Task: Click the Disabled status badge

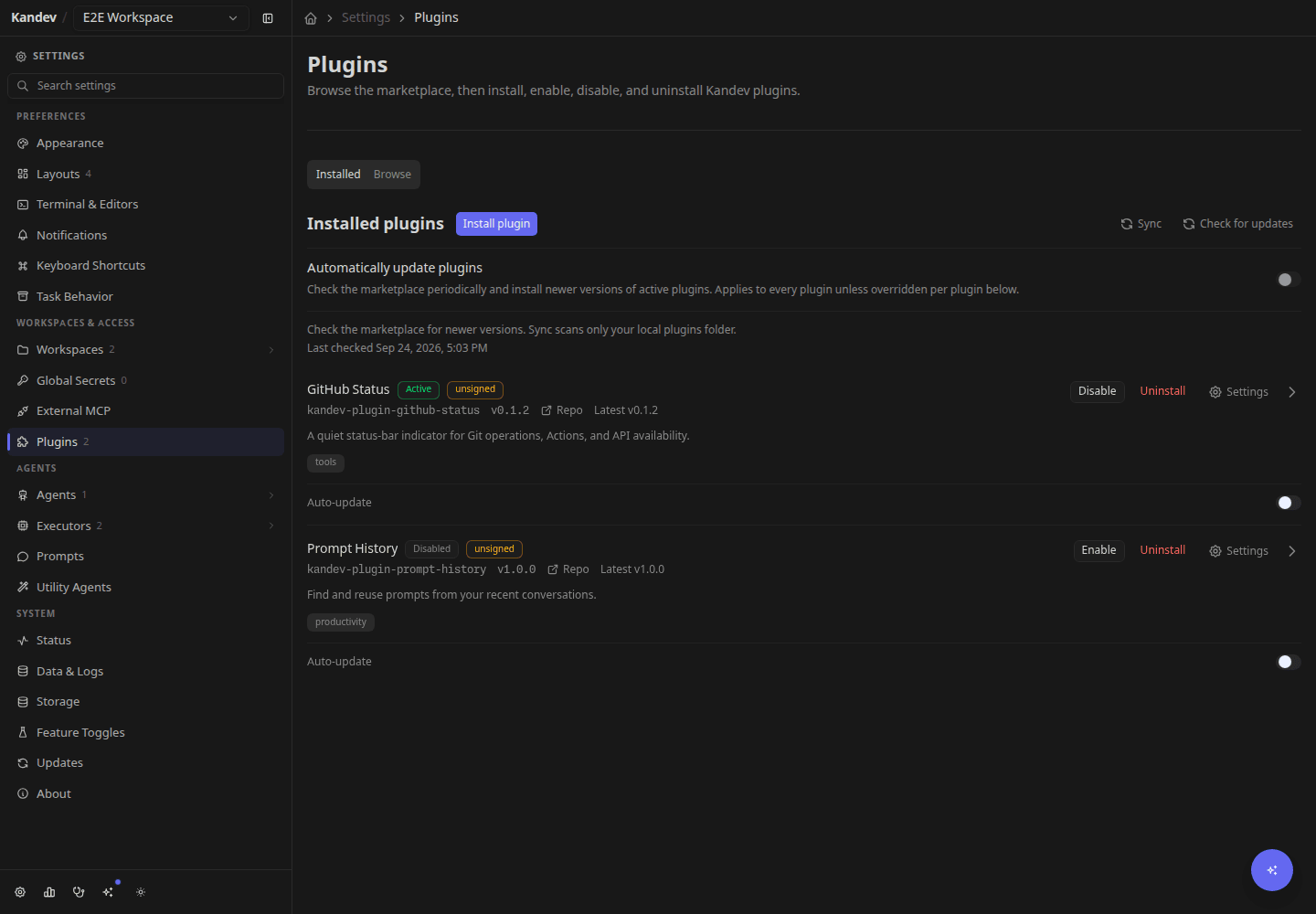Action: [x=431, y=549]
